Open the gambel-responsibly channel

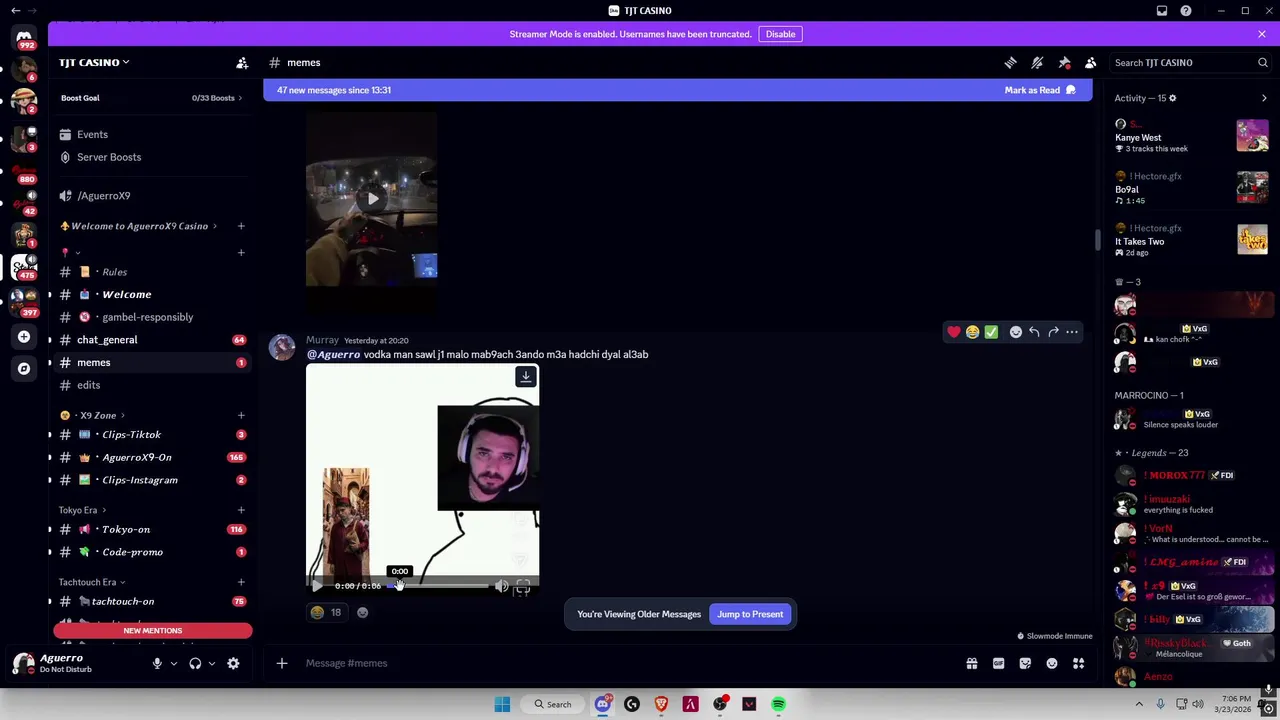[150, 317]
